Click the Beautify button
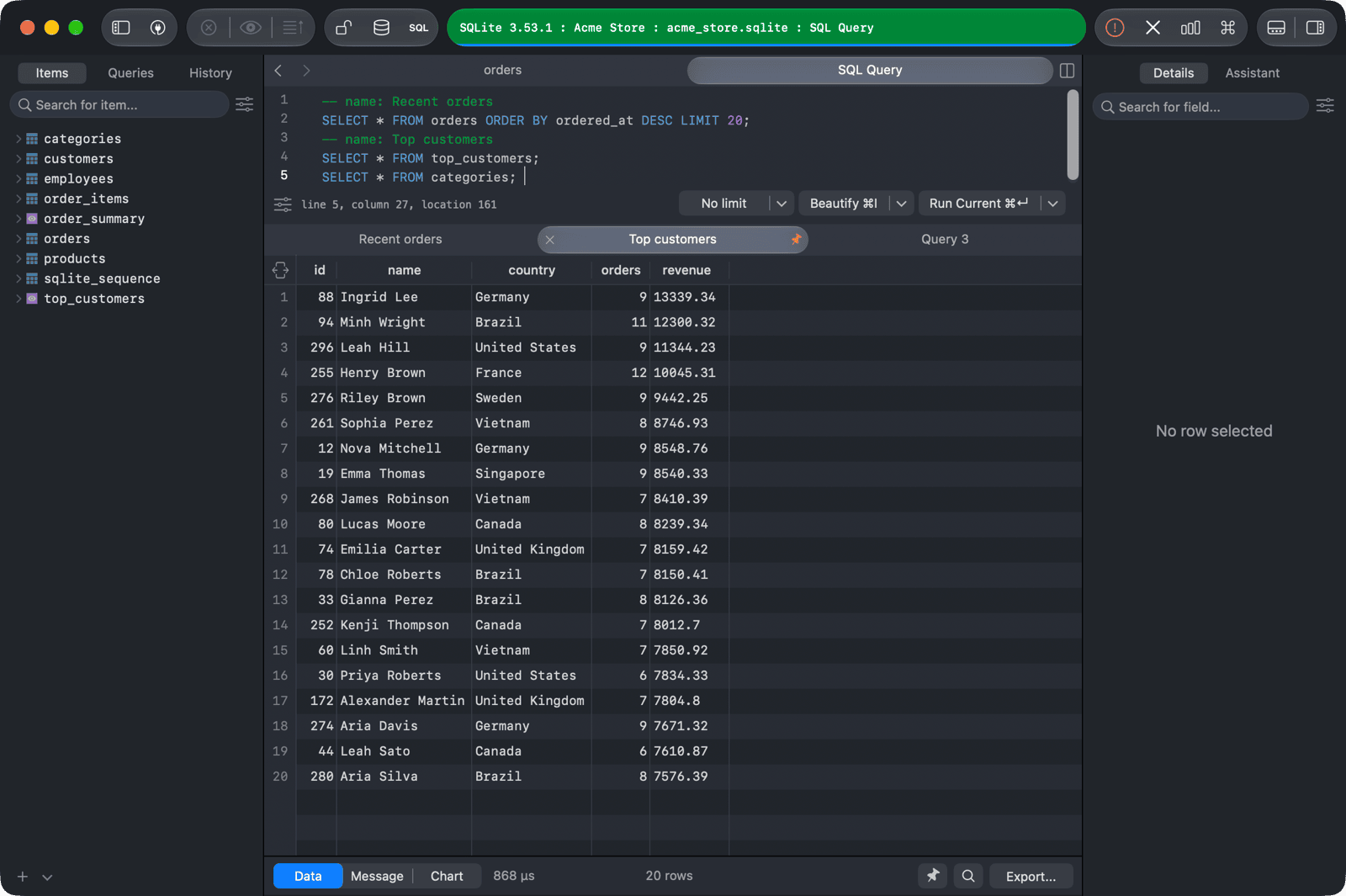The height and width of the screenshot is (896, 1346). 843,204
